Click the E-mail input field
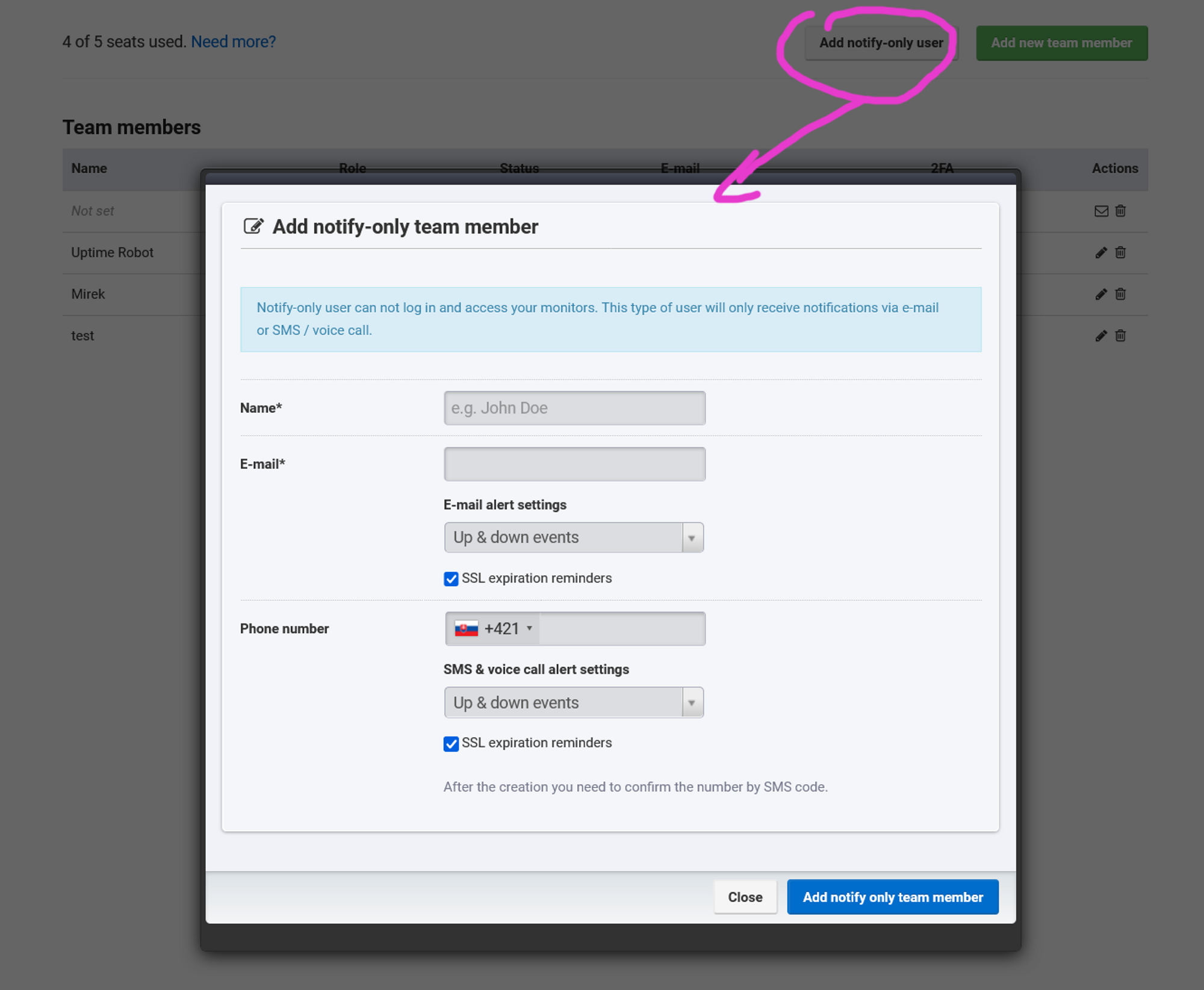The width and height of the screenshot is (1204, 990). [574, 463]
